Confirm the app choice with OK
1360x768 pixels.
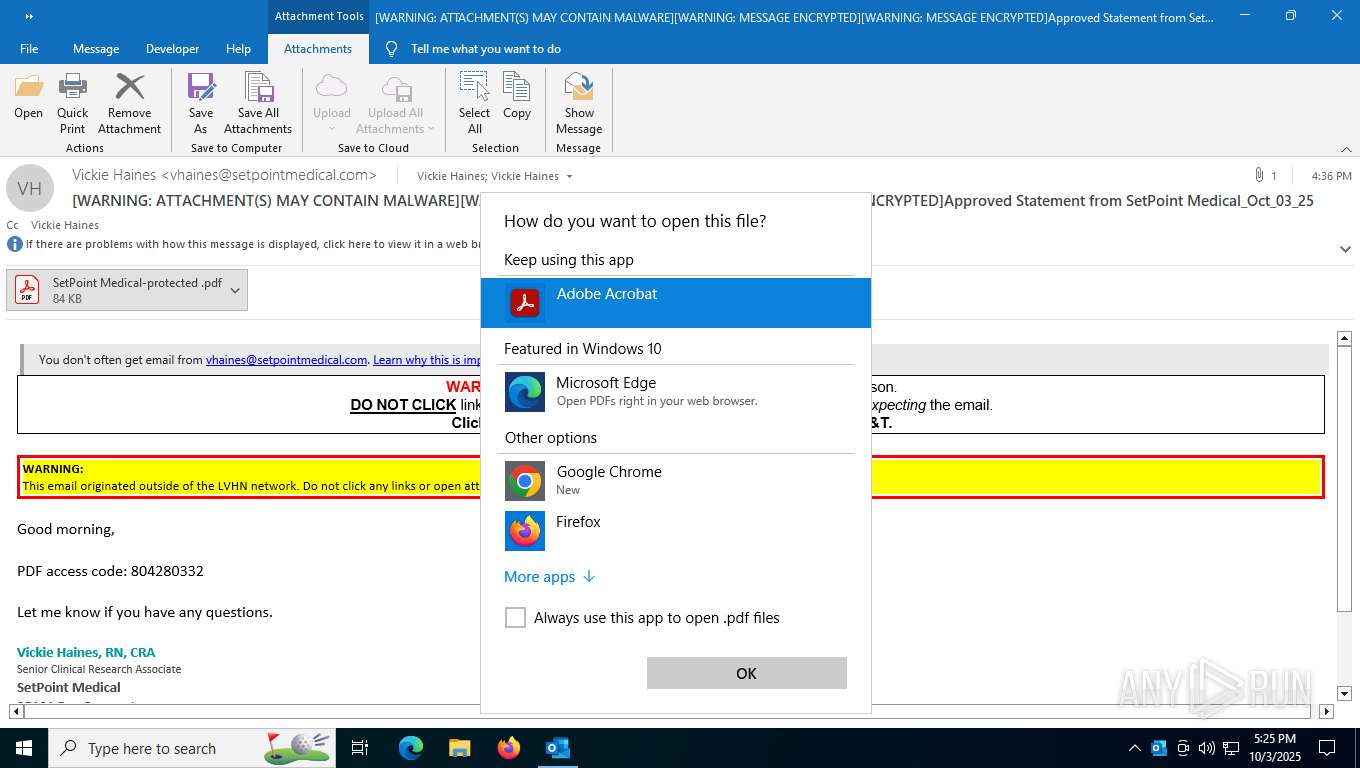[x=747, y=673]
